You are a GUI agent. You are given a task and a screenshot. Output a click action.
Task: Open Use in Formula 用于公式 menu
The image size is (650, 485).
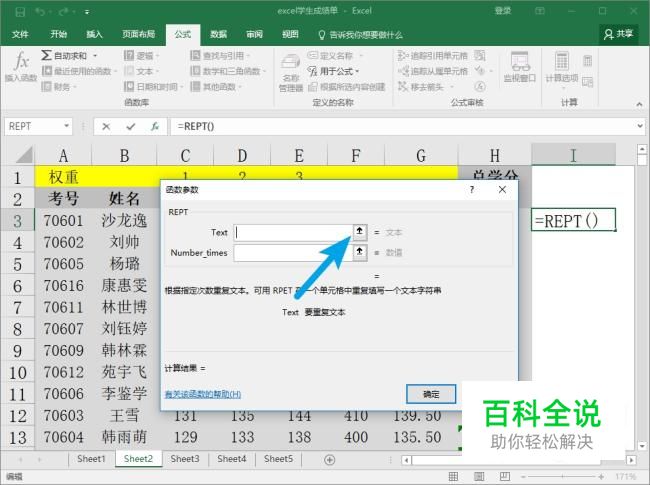(333, 71)
